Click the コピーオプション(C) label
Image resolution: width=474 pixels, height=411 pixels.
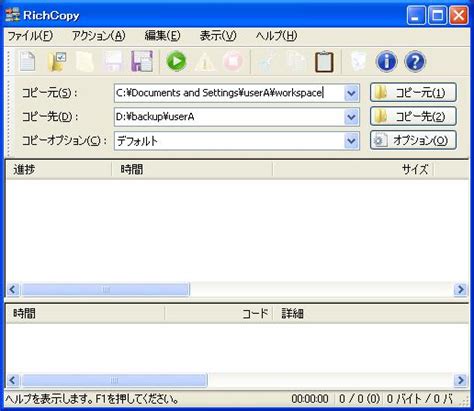coord(64,141)
